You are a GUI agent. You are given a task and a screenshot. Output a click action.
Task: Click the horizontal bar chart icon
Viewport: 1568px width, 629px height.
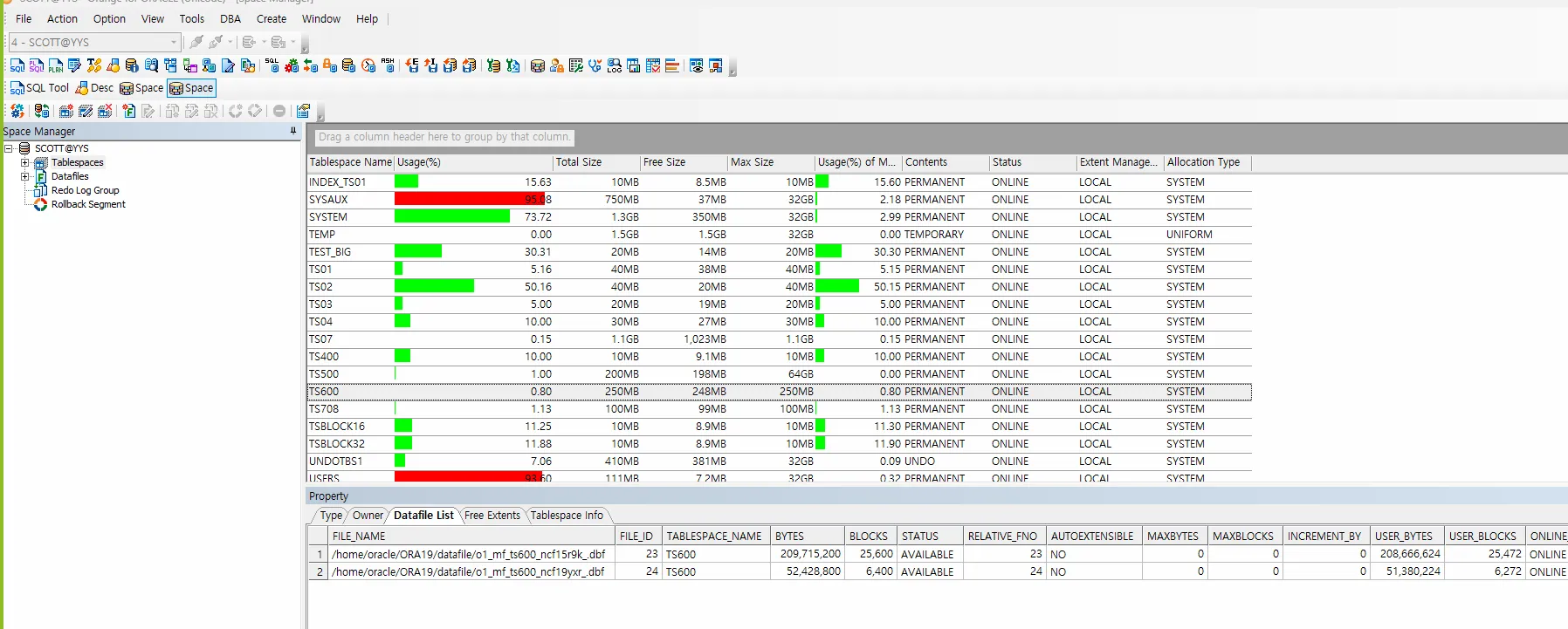point(672,65)
